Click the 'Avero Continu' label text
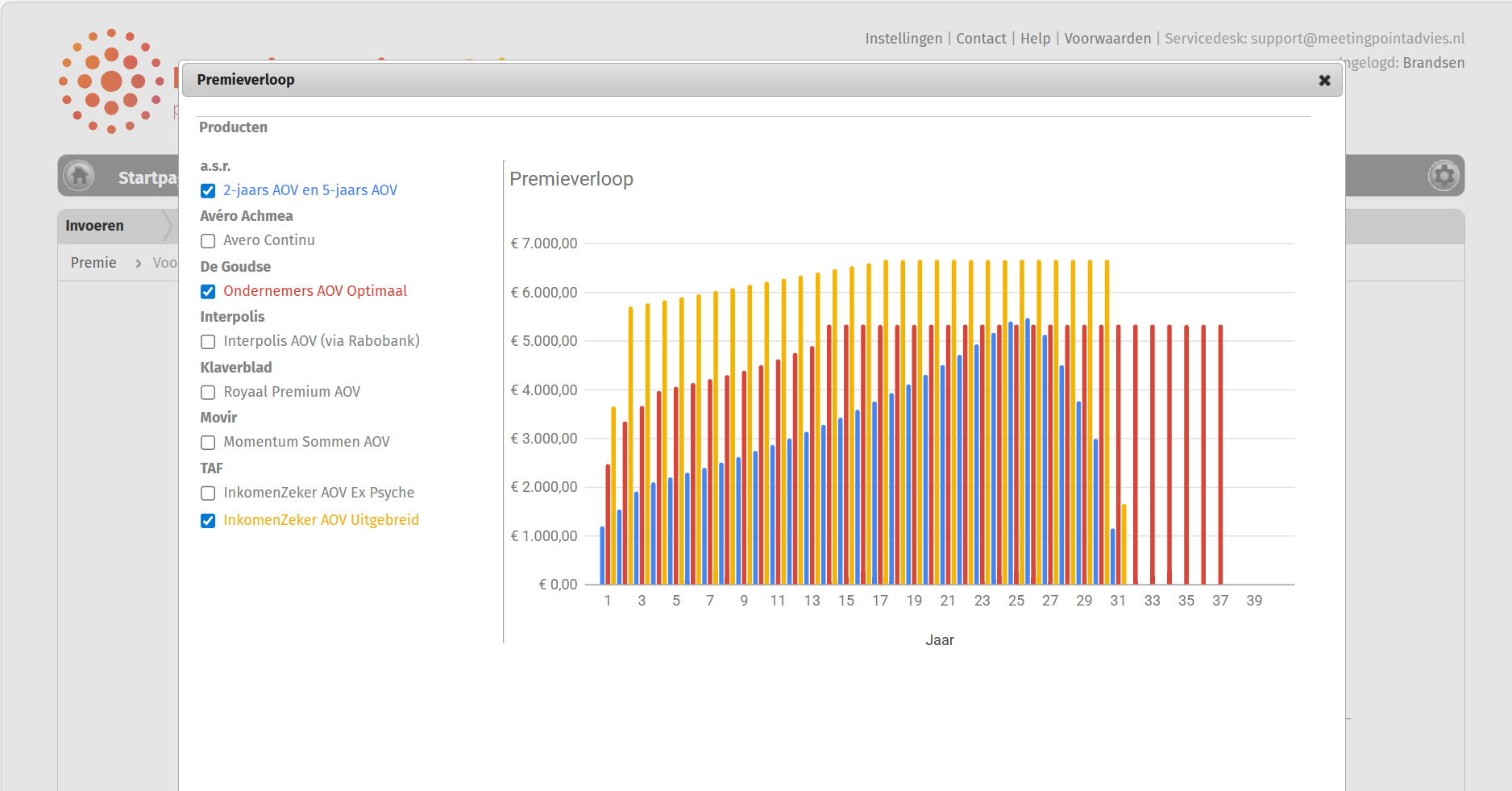1512x791 pixels. tap(269, 240)
